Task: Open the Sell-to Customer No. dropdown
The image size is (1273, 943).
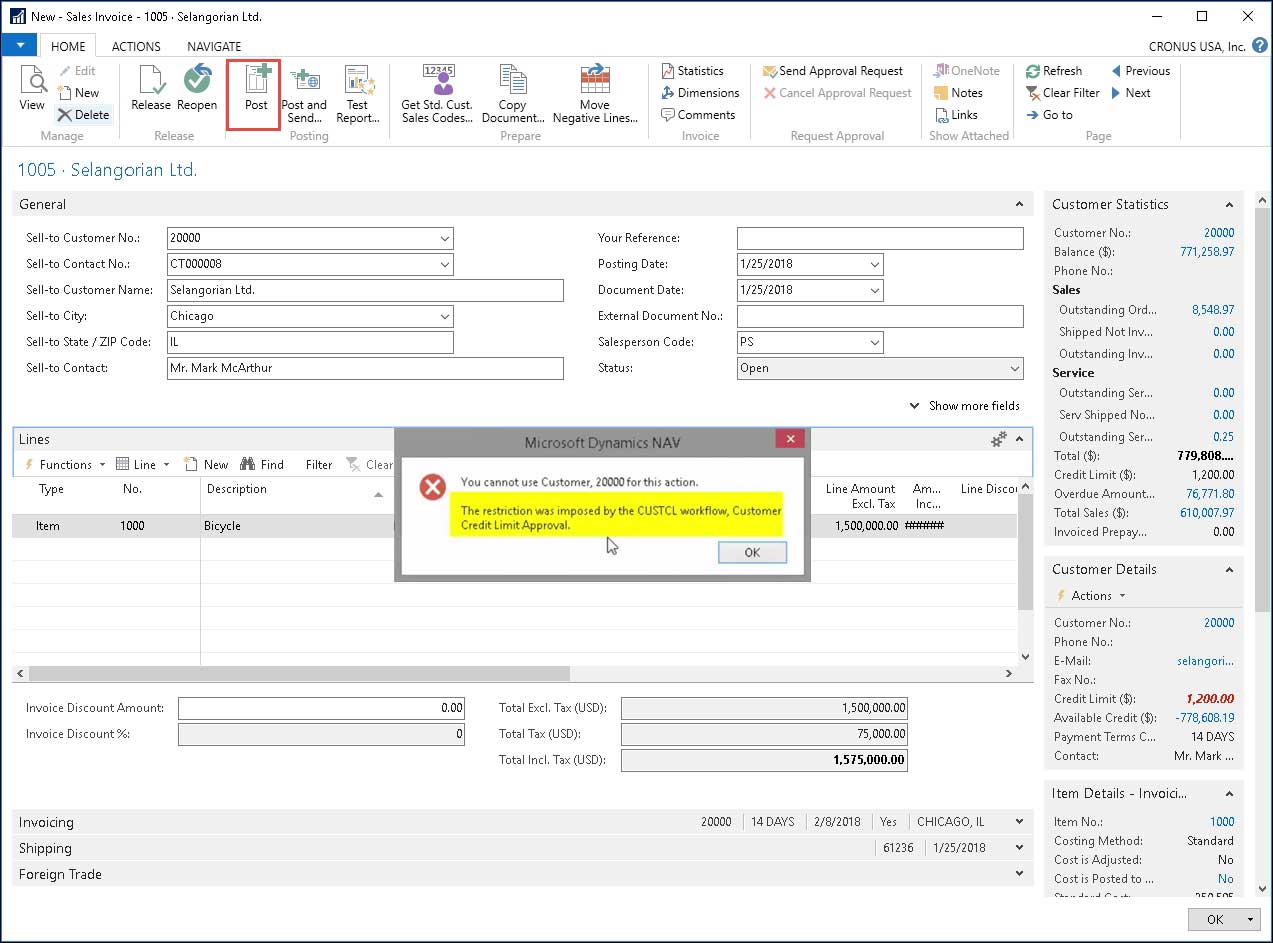Action: (444, 239)
